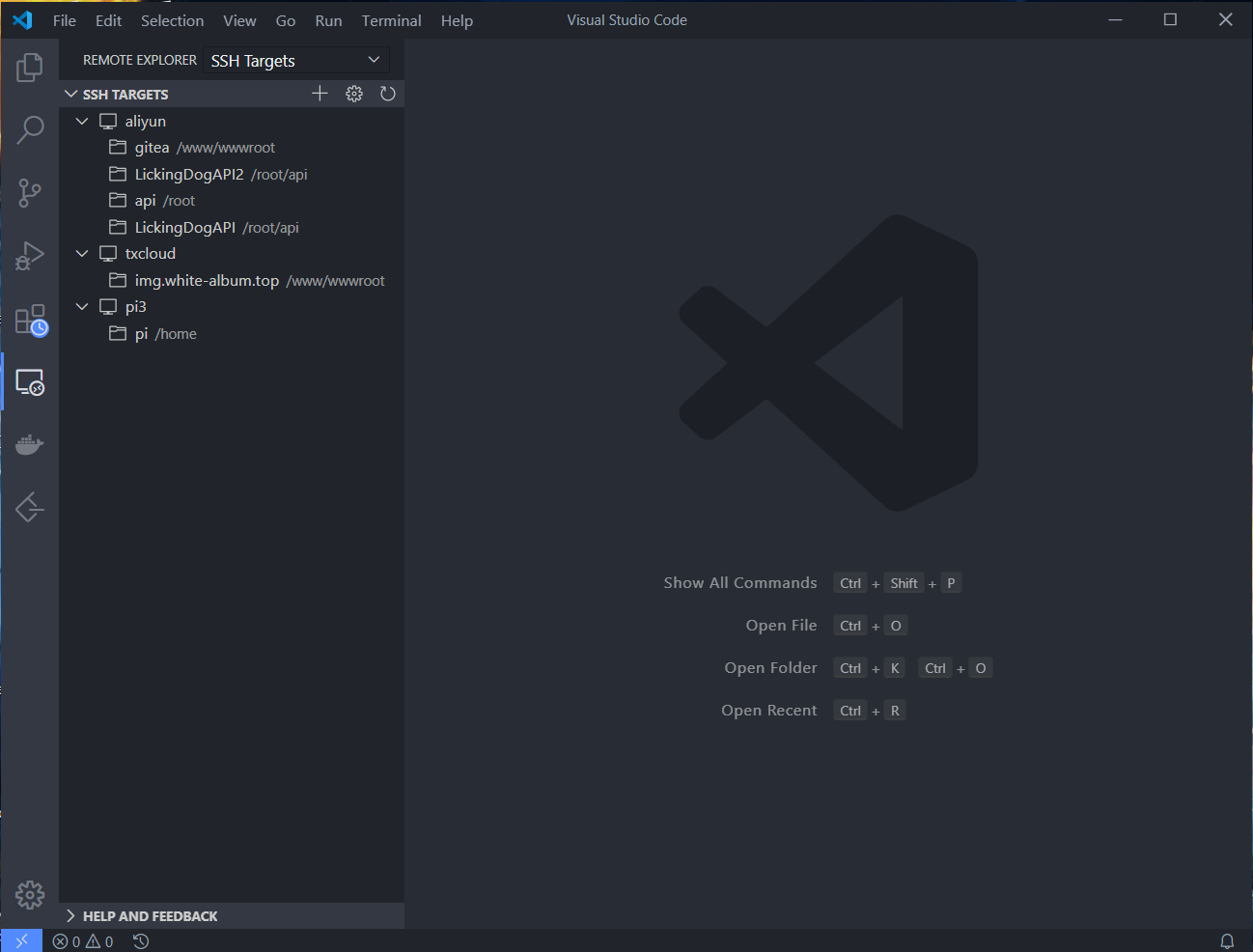The width and height of the screenshot is (1253, 952).
Task: Open the SSH Targets dropdown selector
Action: tap(296, 61)
